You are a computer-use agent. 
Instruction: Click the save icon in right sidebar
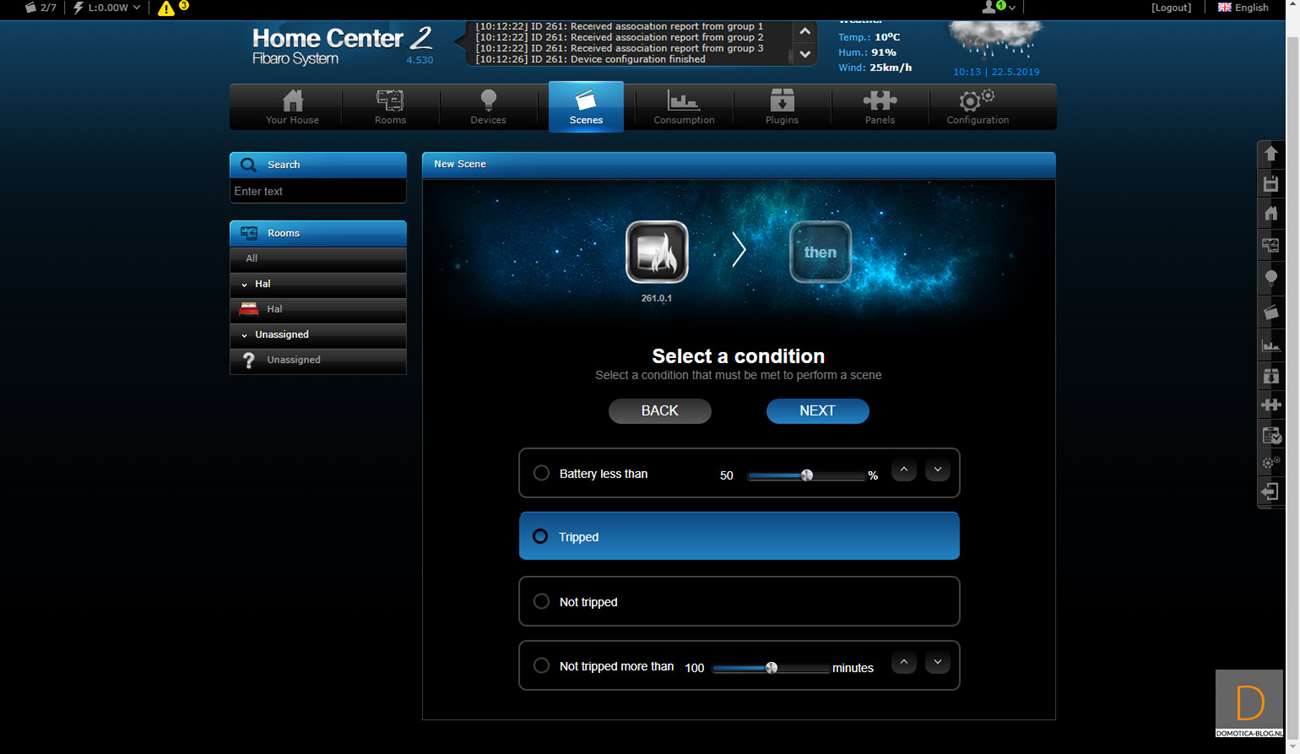pos(1271,184)
